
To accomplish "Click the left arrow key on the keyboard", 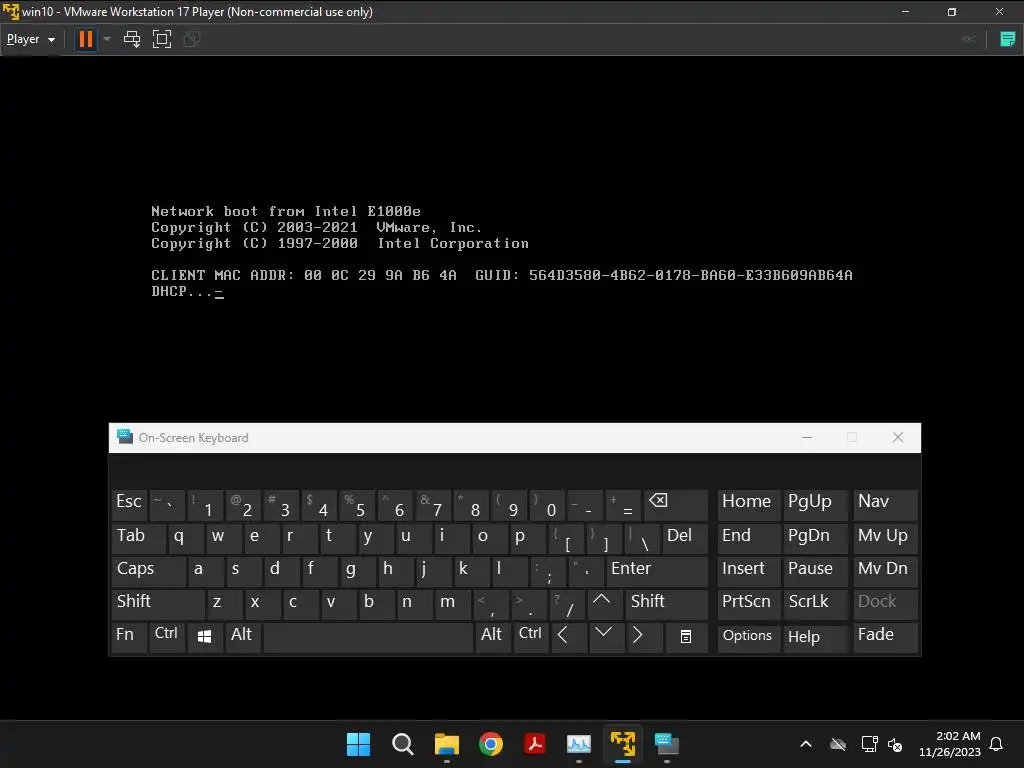I will click(568, 637).
